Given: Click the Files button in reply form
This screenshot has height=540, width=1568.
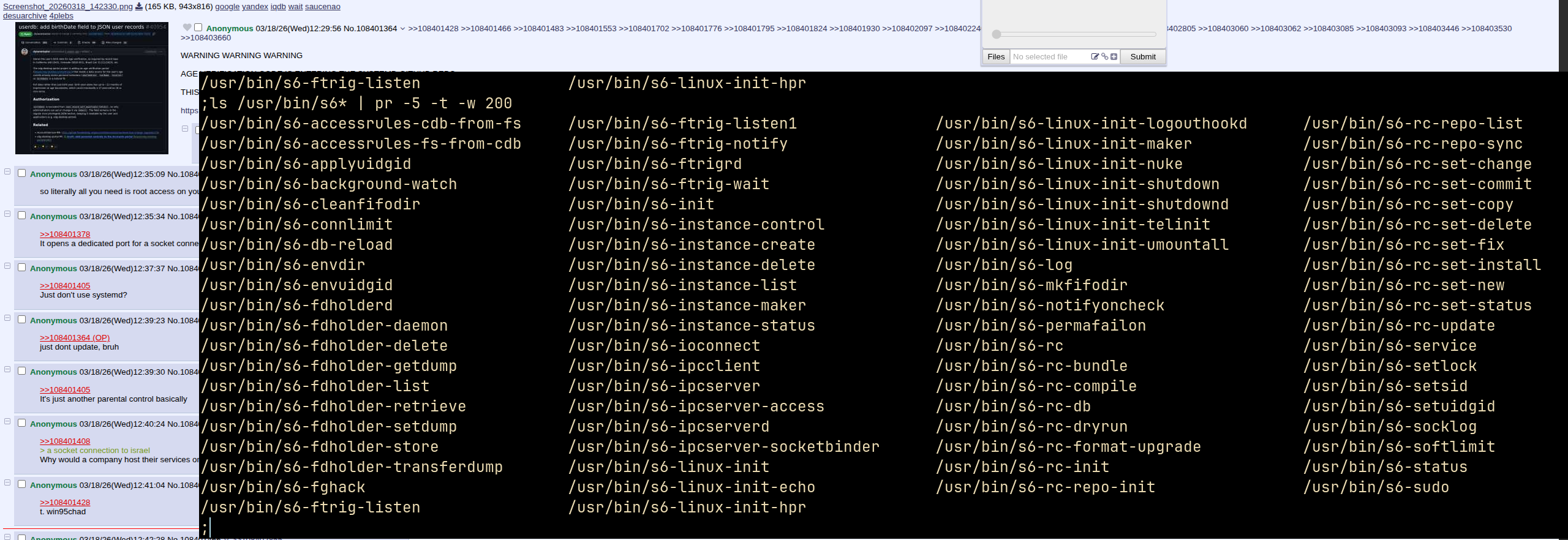Looking at the screenshot, I should pyautogui.click(x=996, y=57).
